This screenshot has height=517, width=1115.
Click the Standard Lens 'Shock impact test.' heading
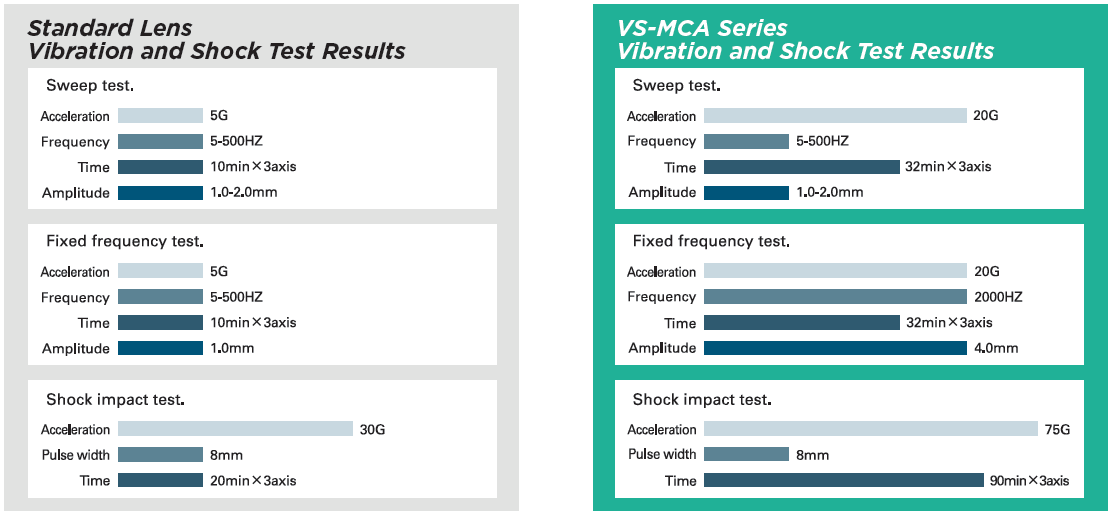tap(115, 400)
